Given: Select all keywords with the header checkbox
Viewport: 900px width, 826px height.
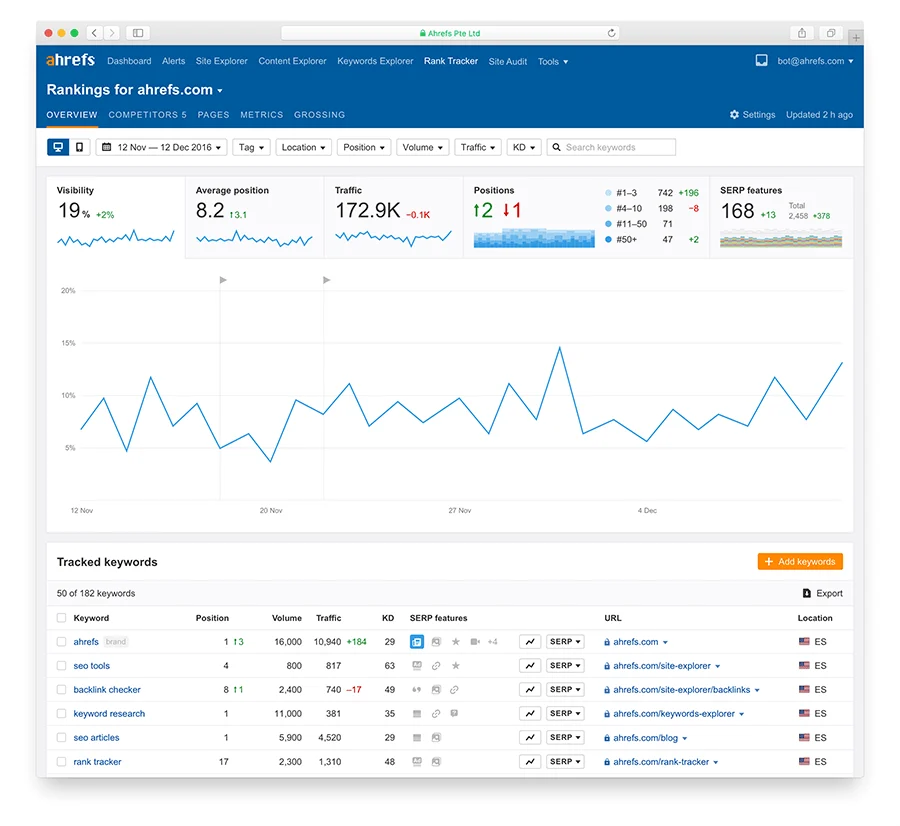Looking at the screenshot, I should [61, 618].
